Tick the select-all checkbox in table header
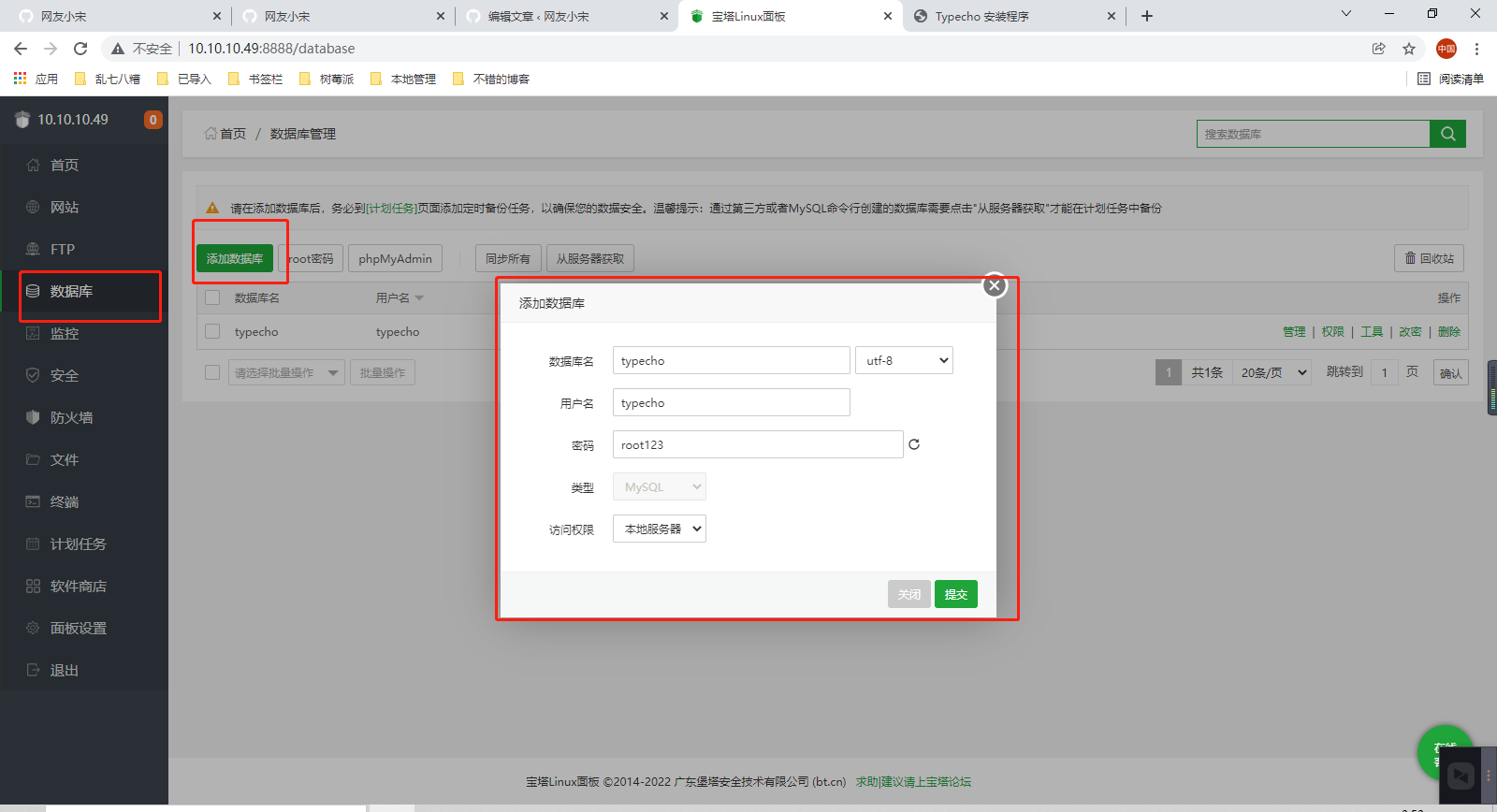1497x812 pixels. click(x=212, y=297)
